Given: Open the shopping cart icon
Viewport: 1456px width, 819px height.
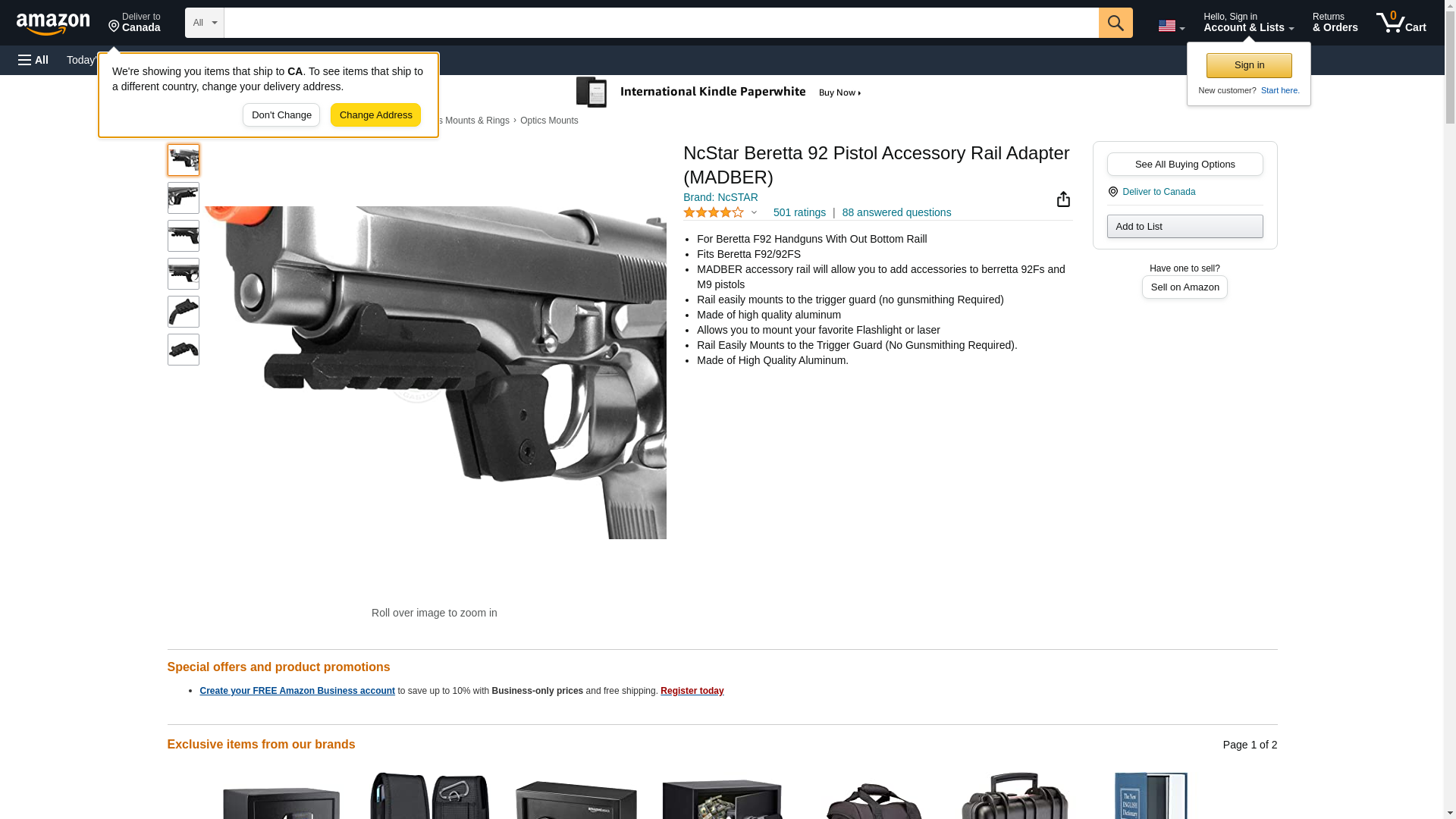Looking at the screenshot, I should pyautogui.click(x=1401, y=23).
